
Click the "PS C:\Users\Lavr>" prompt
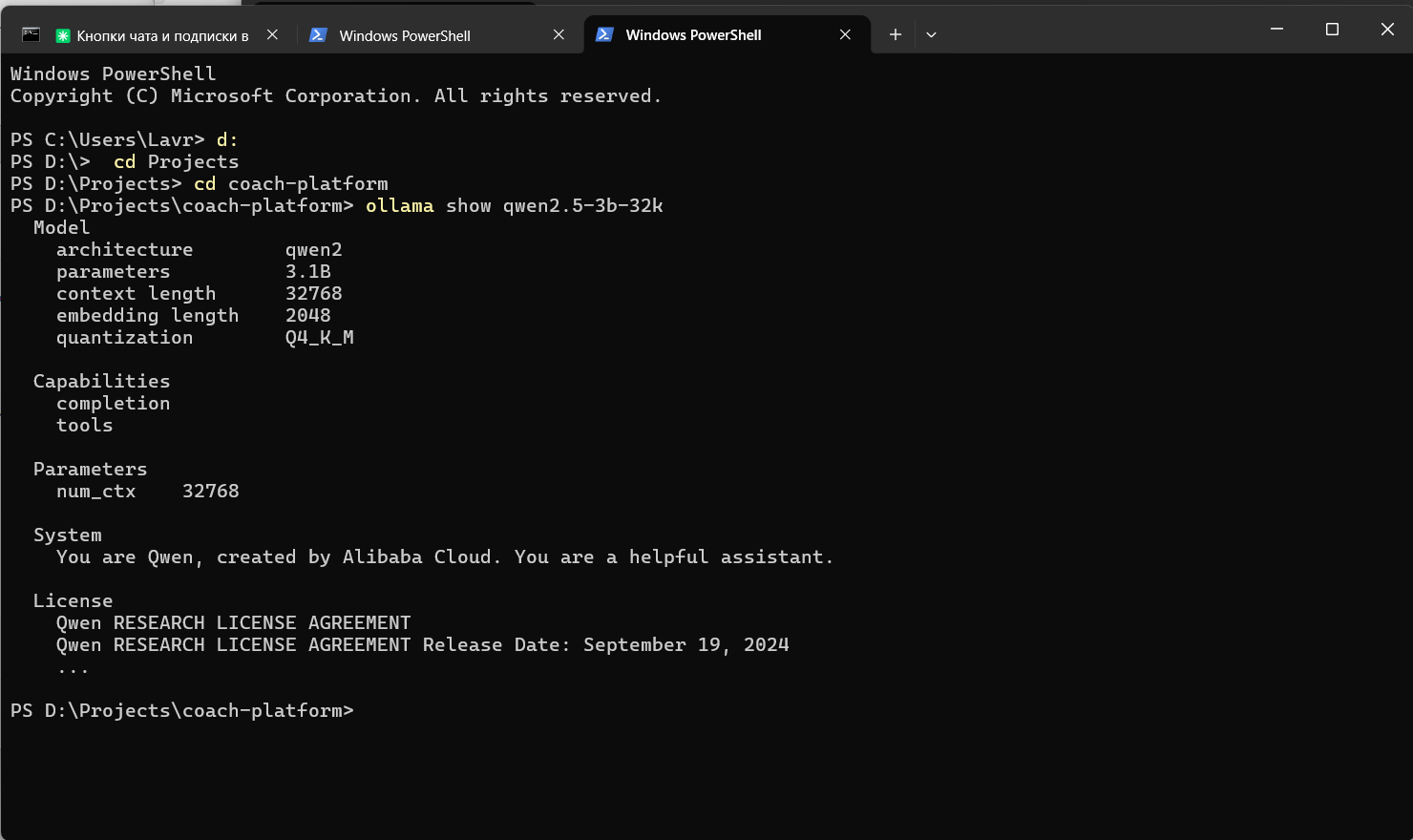tap(108, 140)
